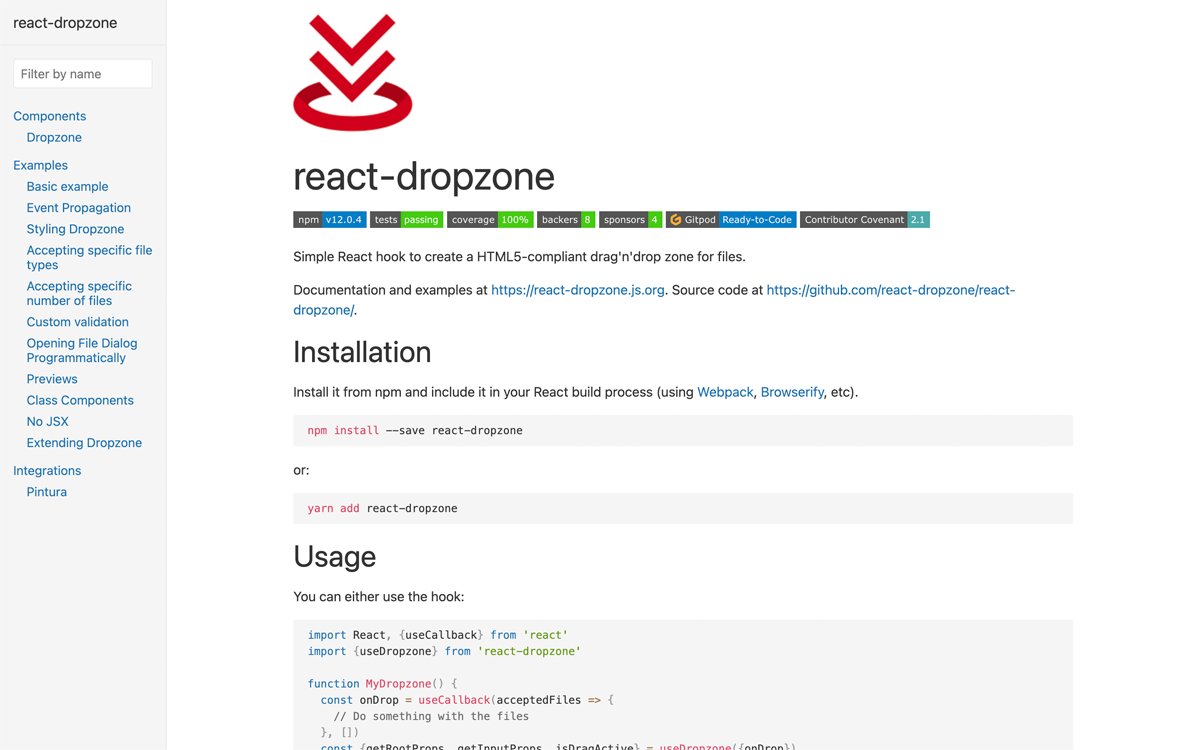Click the Usage heading

(335, 556)
